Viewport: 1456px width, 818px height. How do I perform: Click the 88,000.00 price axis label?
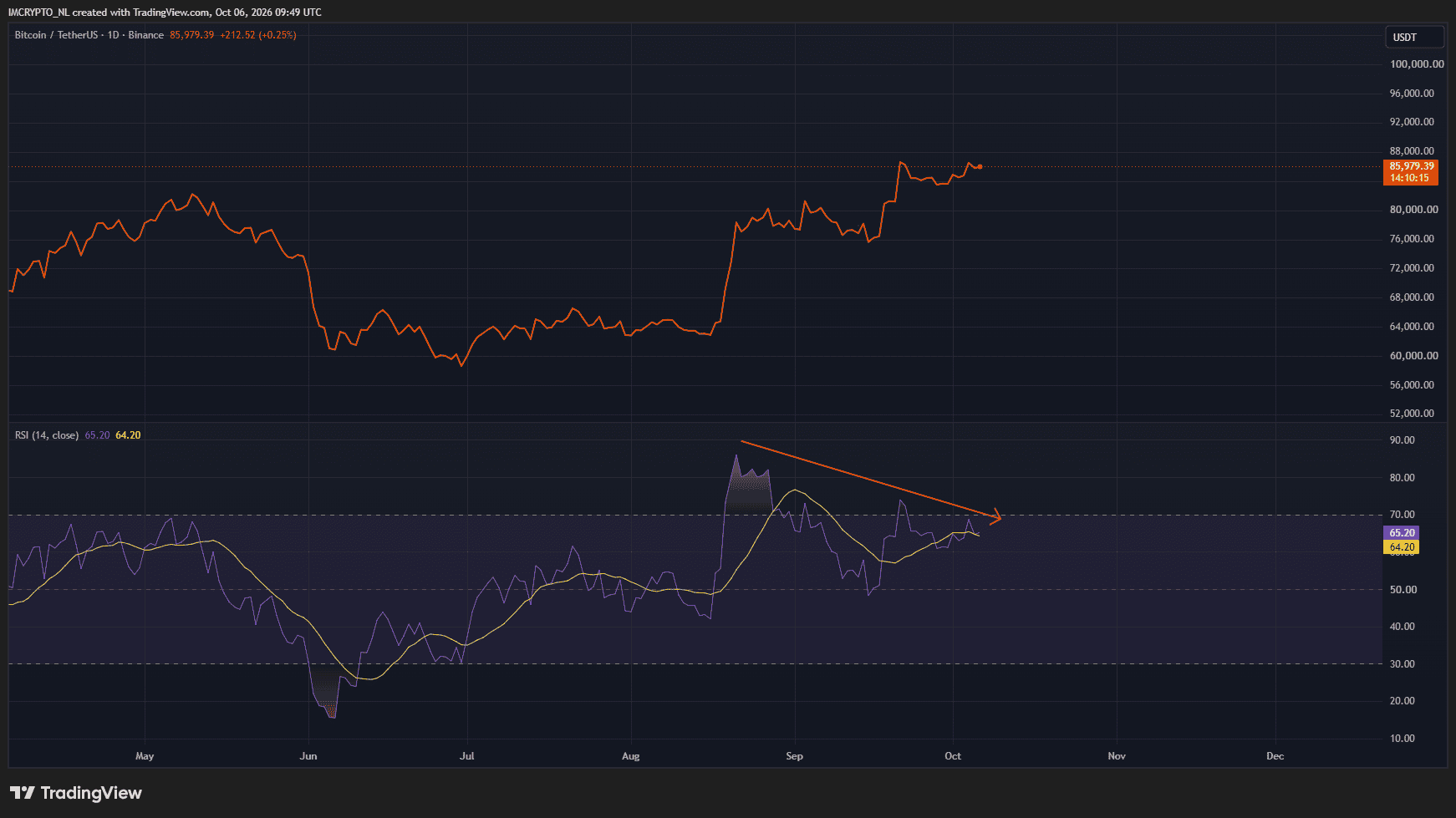(x=1412, y=151)
